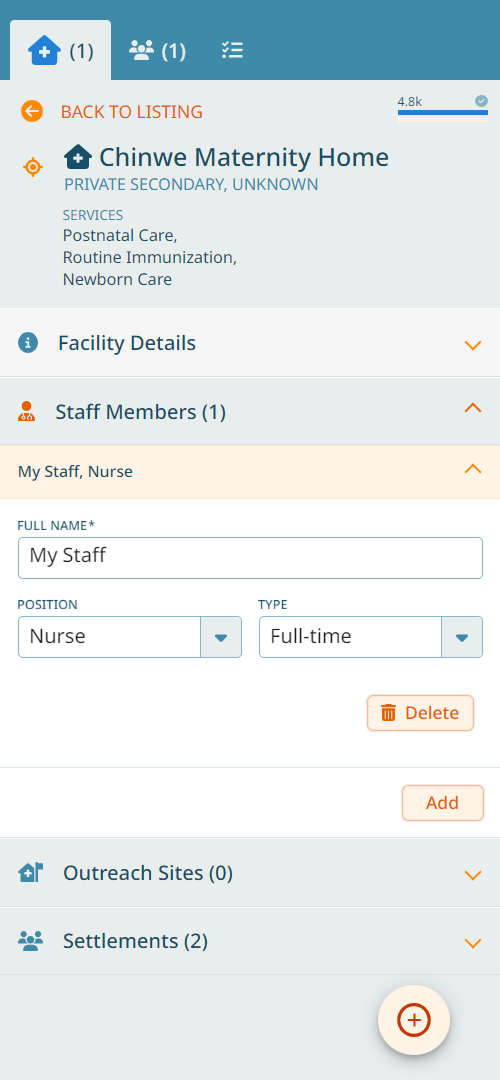The height and width of the screenshot is (1080, 500).
Task: Click the floating plus add button
Action: click(414, 1019)
